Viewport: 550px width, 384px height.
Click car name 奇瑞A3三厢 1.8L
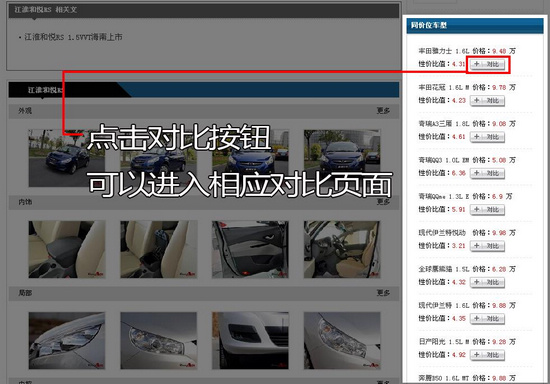[443, 124]
